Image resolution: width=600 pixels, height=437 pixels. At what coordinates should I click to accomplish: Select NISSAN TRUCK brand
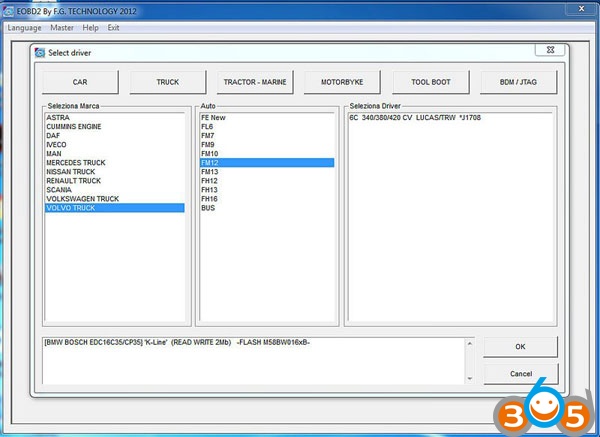point(114,172)
